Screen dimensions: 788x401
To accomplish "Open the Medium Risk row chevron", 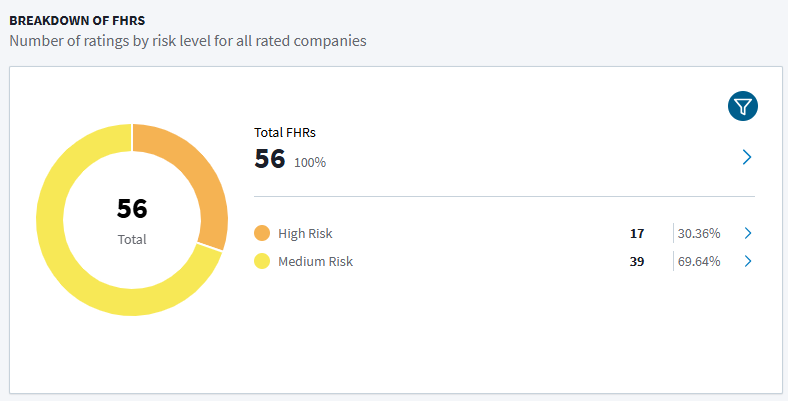I will point(748,261).
